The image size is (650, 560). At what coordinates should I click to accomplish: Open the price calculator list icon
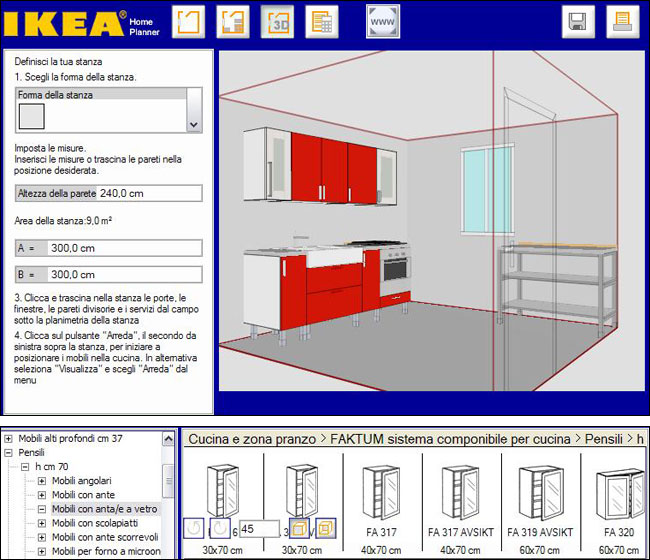(x=321, y=21)
